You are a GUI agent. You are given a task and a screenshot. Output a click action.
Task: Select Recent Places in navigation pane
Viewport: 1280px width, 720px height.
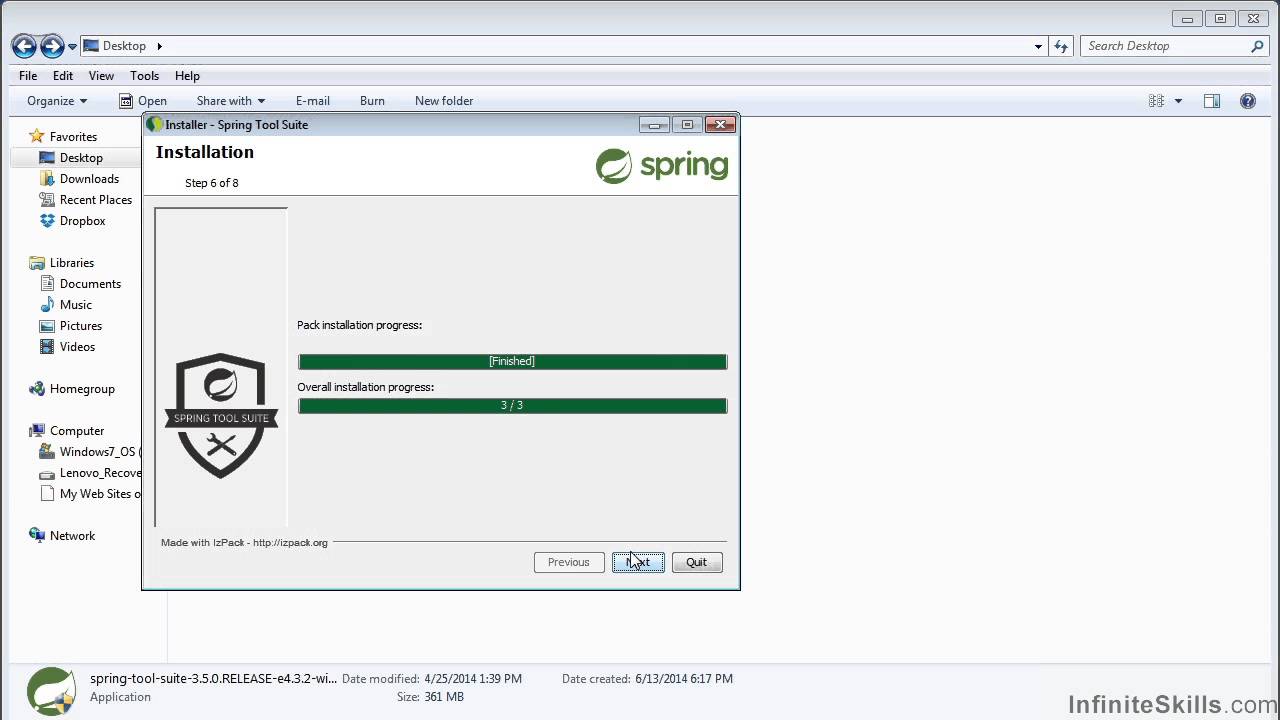96,200
